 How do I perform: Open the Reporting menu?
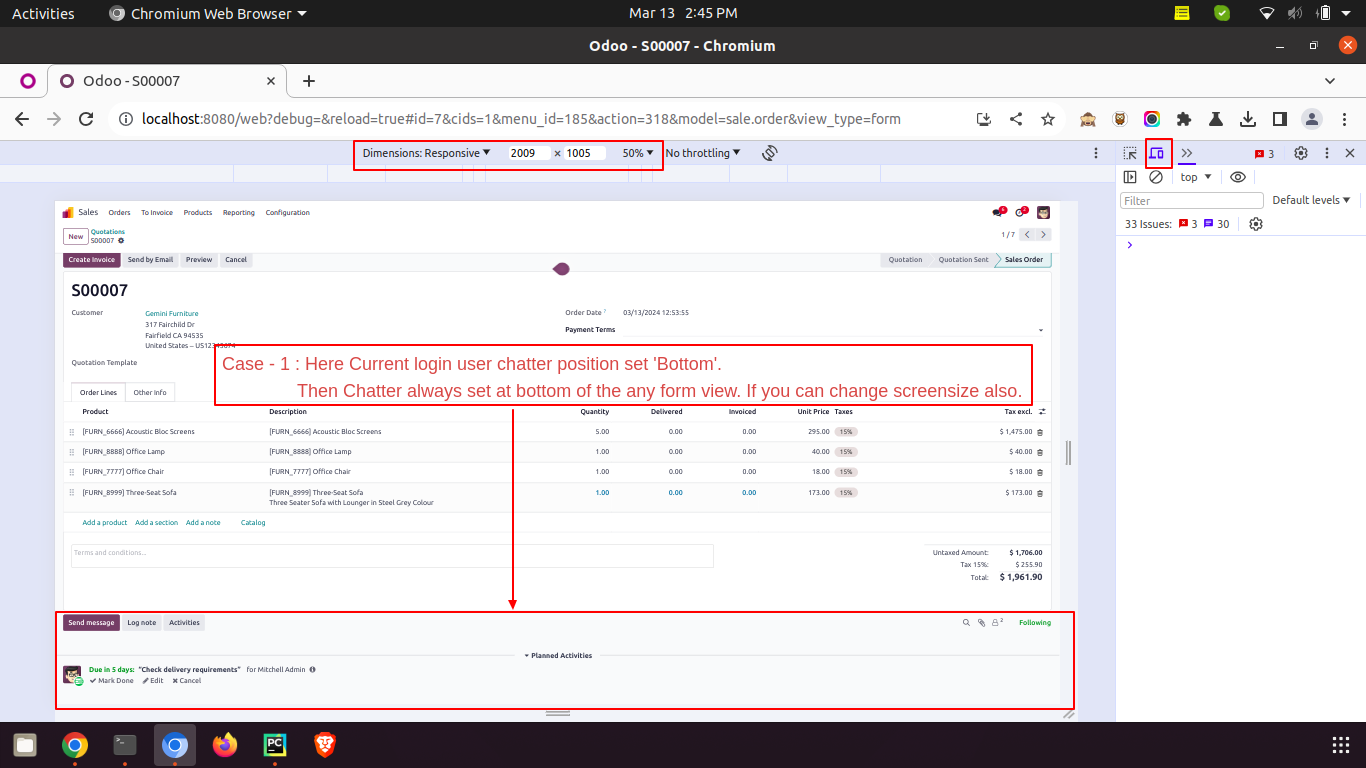[x=239, y=213]
